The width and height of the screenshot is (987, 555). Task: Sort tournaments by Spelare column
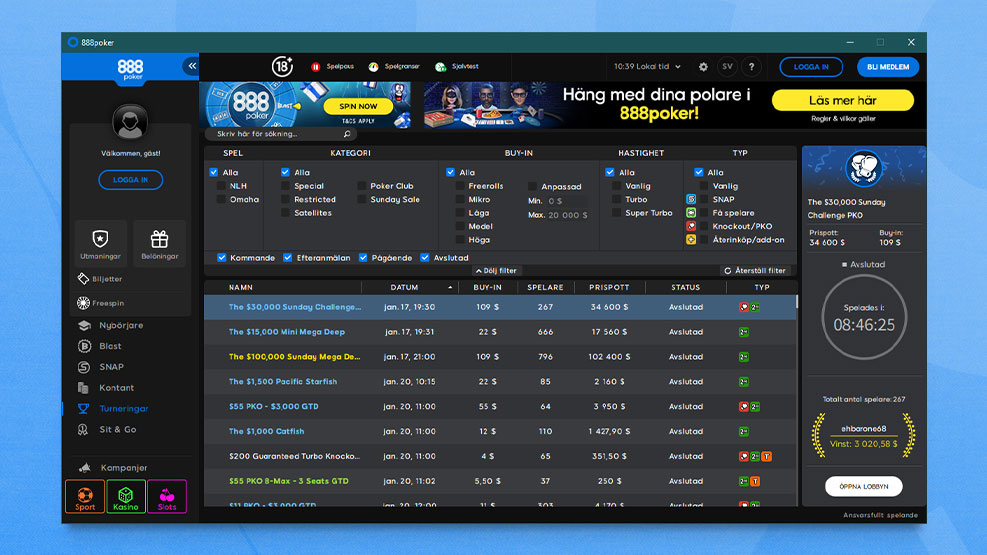(x=545, y=287)
